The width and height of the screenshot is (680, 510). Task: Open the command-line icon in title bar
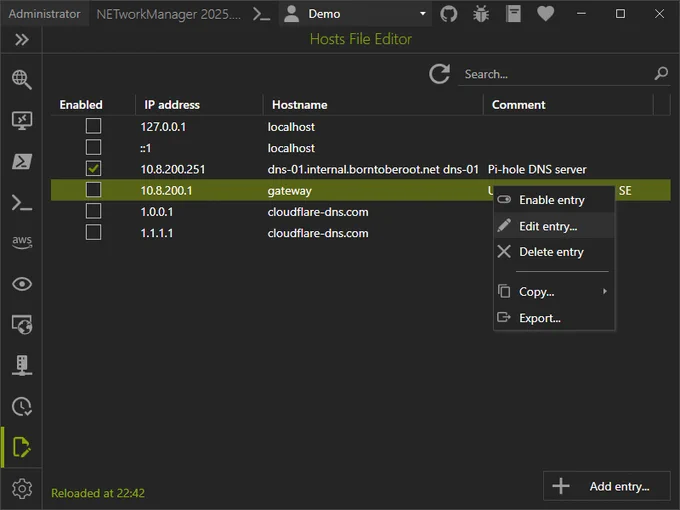(x=262, y=14)
